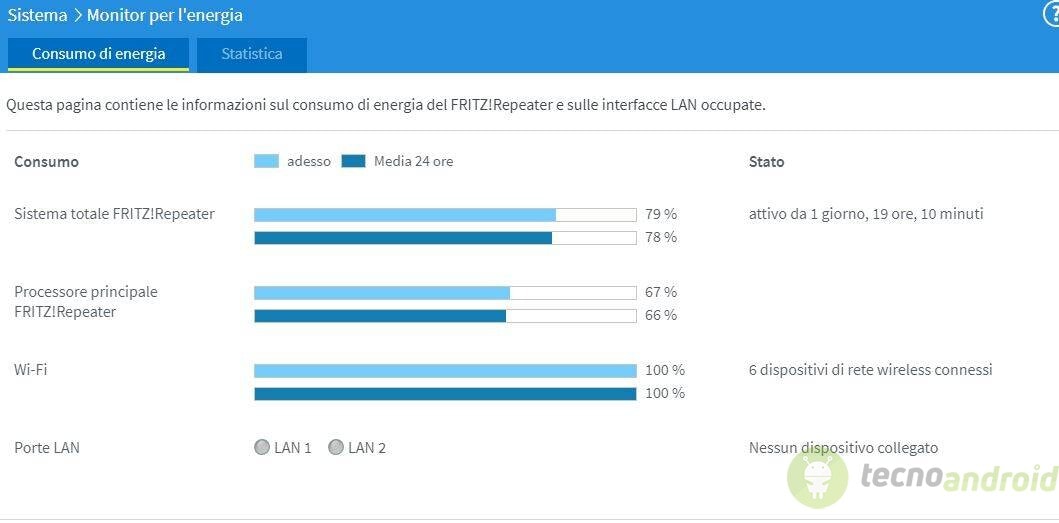Click the Monitor per l'energia breadcrumb
1059x523 pixels.
[x=165, y=16]
